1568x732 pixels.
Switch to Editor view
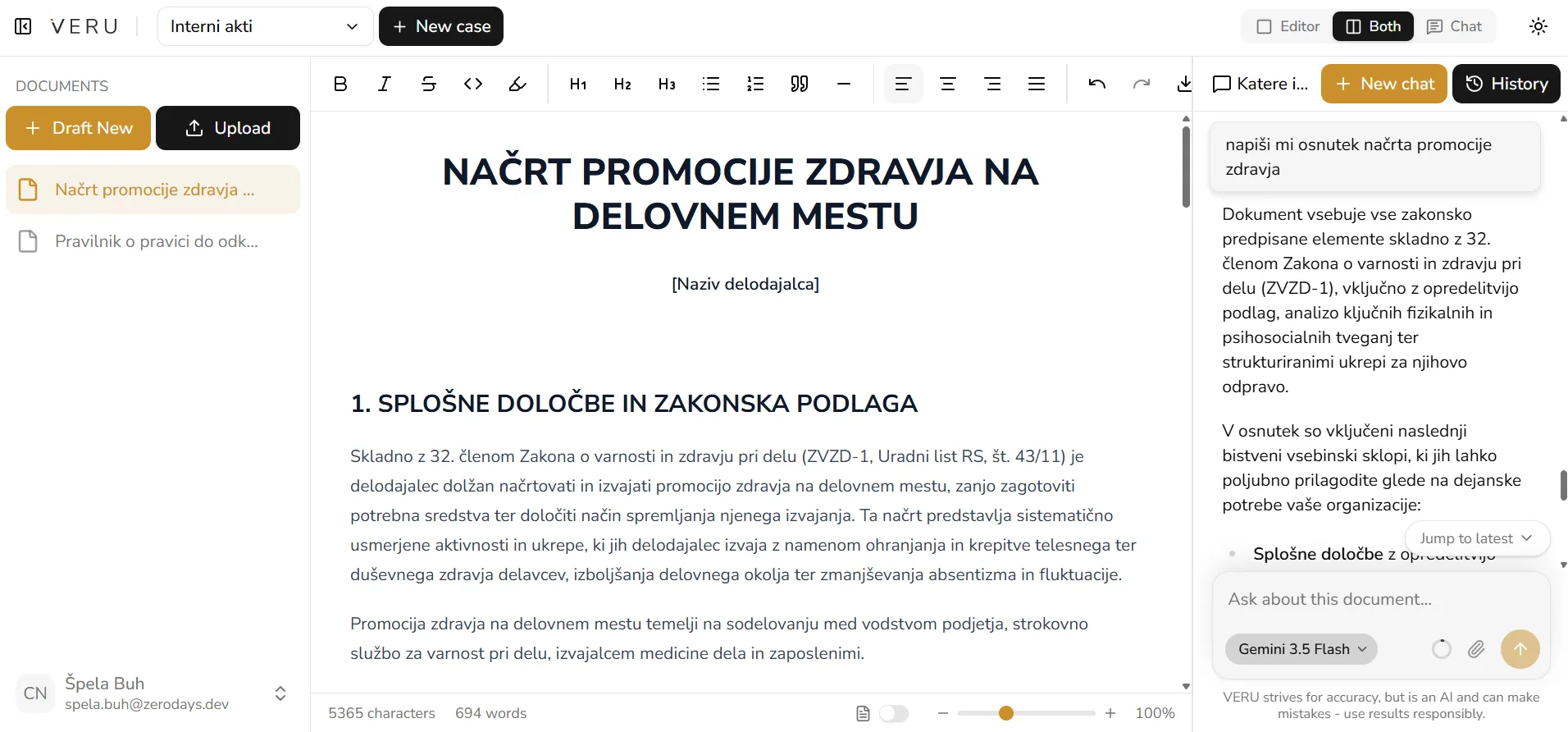[x=1288, y=26]
